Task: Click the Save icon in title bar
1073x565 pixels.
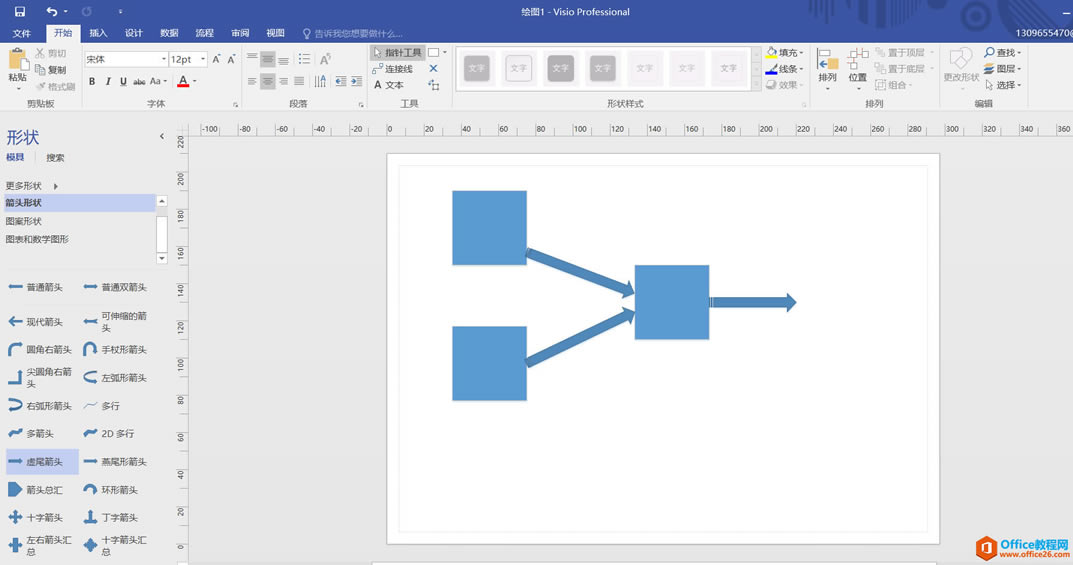Action: click(19, 12)
